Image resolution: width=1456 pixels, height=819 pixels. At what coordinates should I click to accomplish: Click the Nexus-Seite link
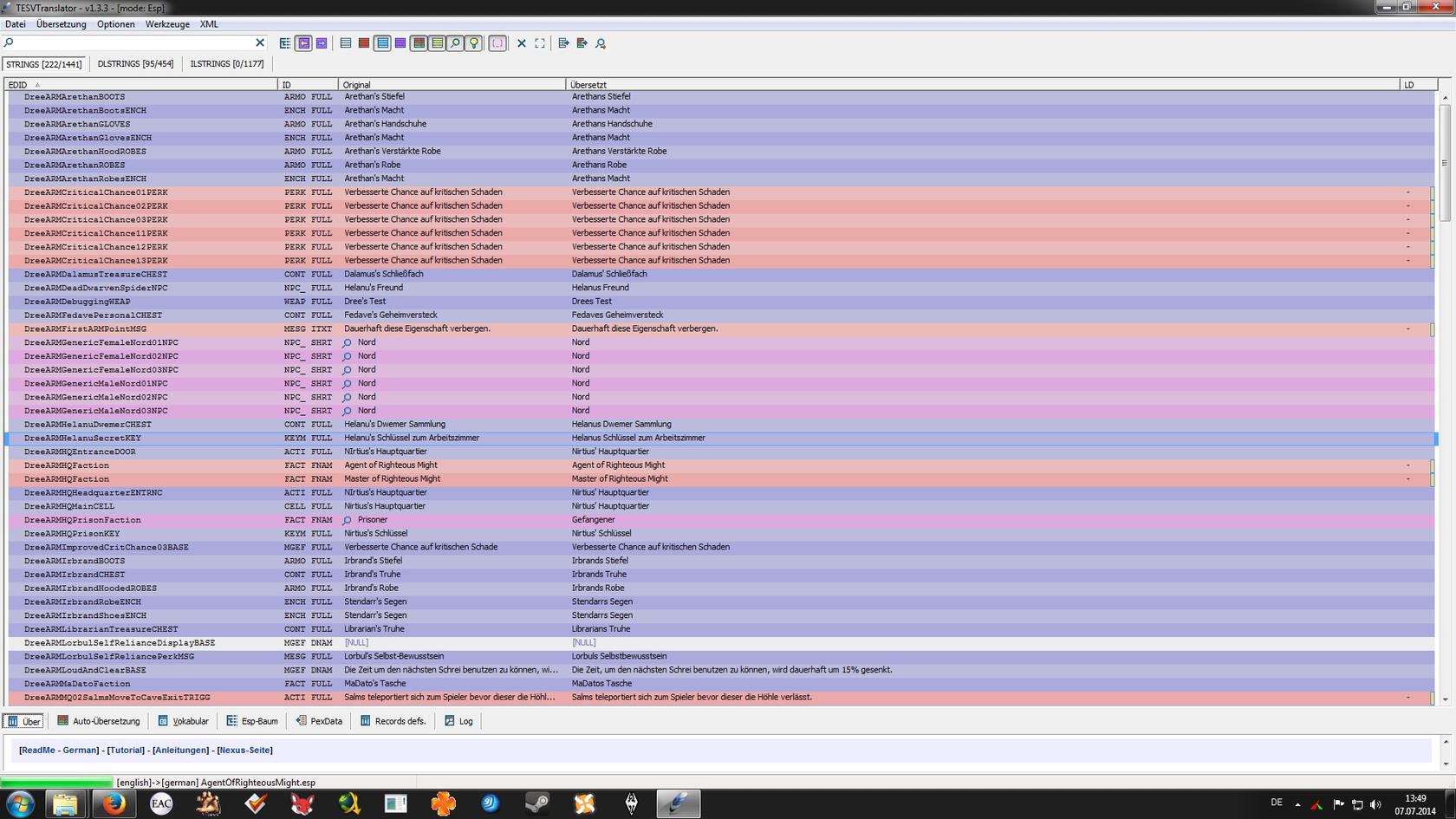pos(244,751)
